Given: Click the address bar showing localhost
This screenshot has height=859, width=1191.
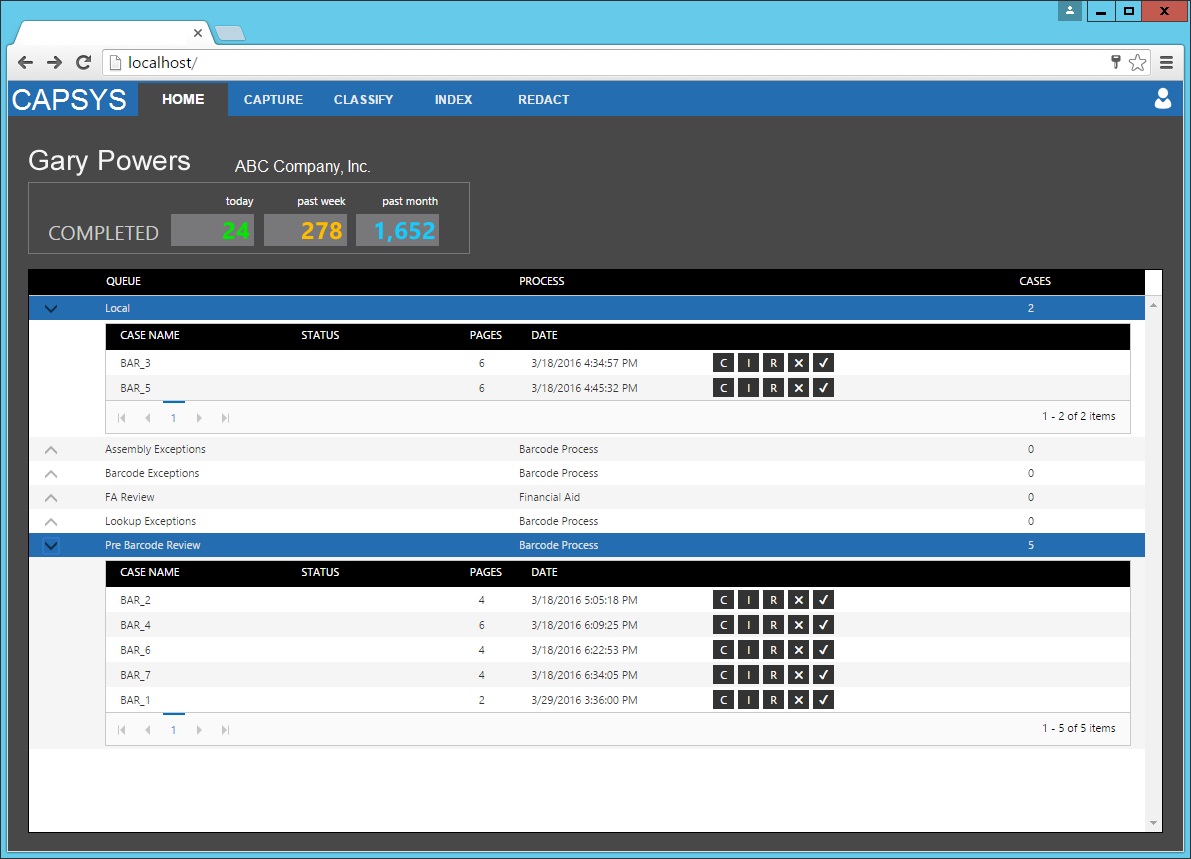Looking at the screenshot, I should [600, 62].
